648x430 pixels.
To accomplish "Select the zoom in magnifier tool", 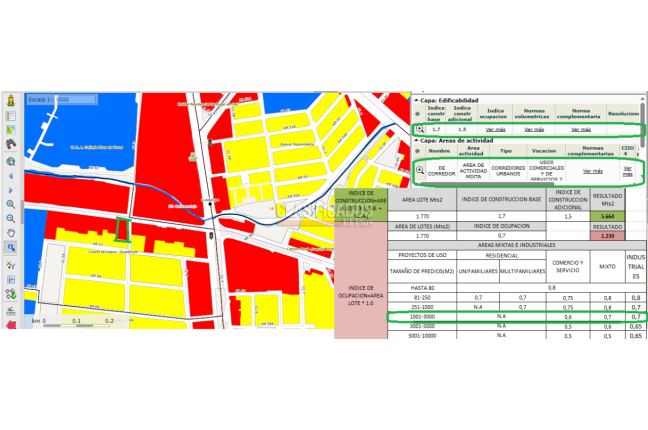I will [11, 204].
